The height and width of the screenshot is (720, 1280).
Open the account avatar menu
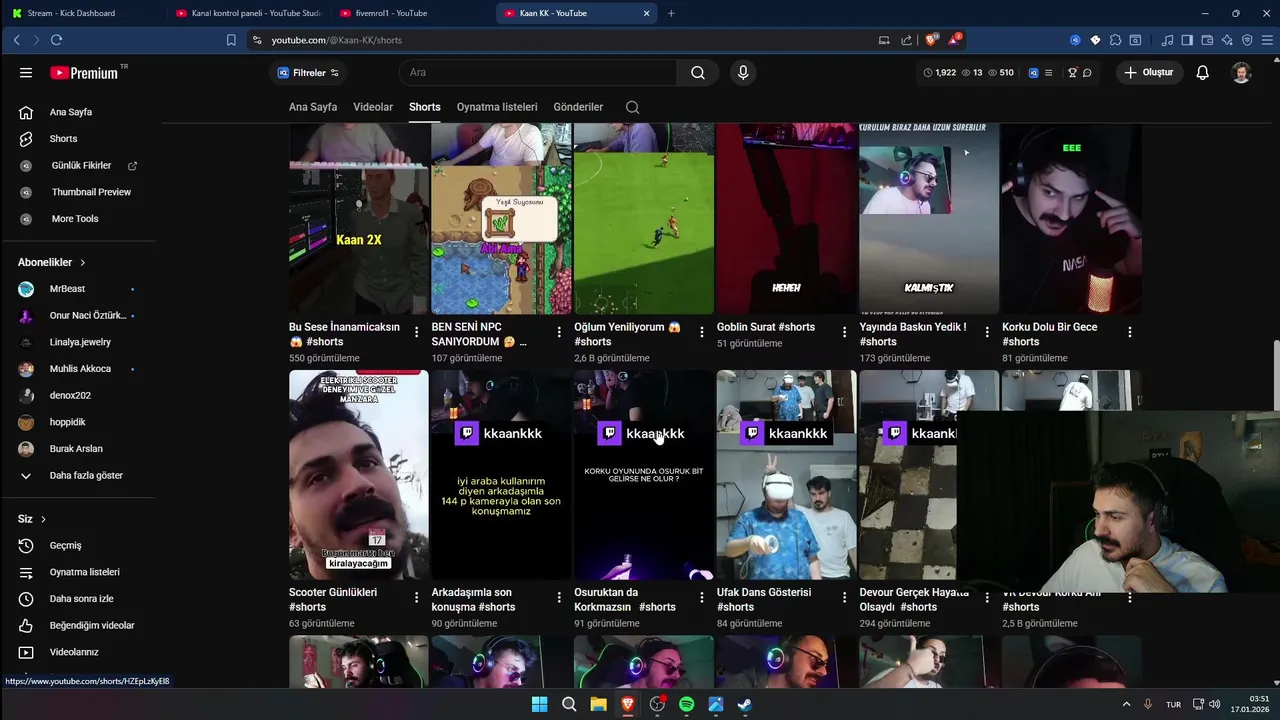click(1241, 72)
